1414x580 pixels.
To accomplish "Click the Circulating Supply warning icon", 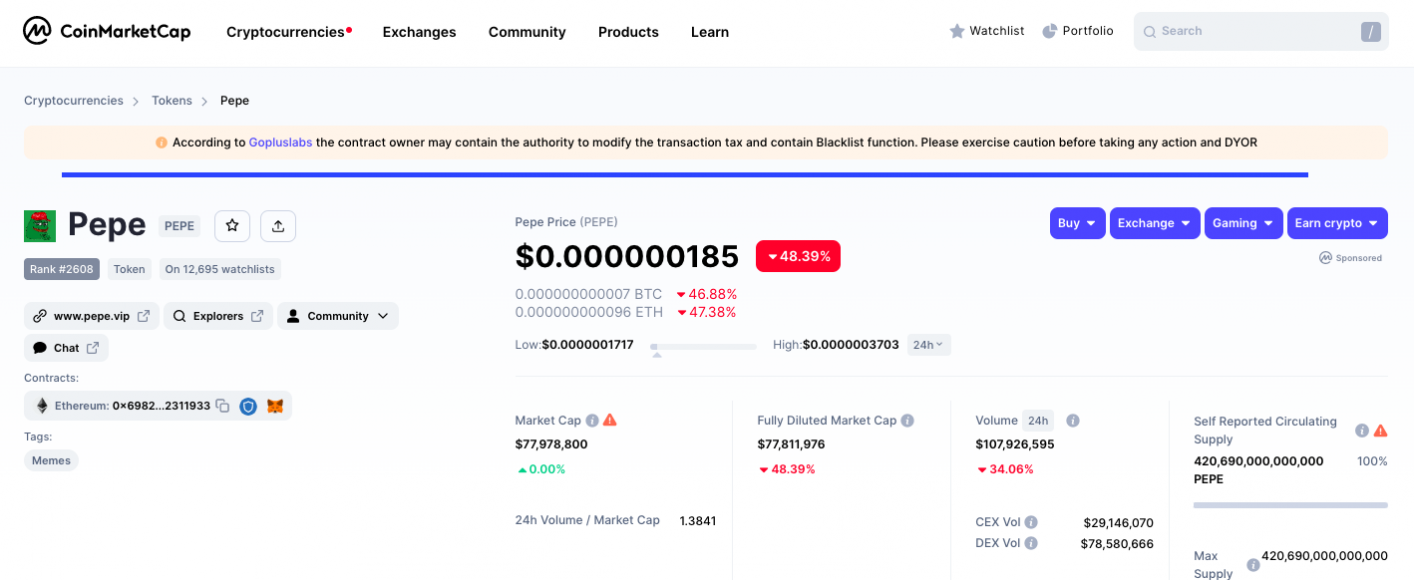I will coord(1380,430).
